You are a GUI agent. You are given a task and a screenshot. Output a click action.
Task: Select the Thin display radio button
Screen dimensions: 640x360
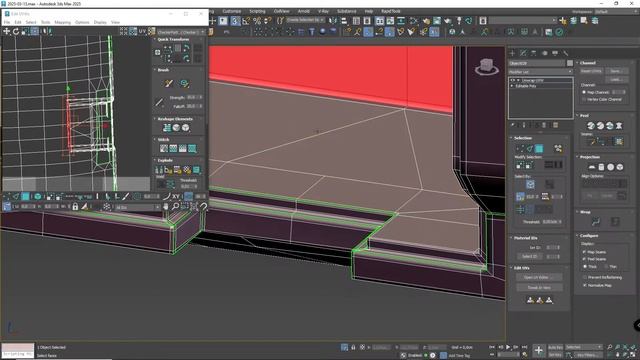[x=606, y=267]
